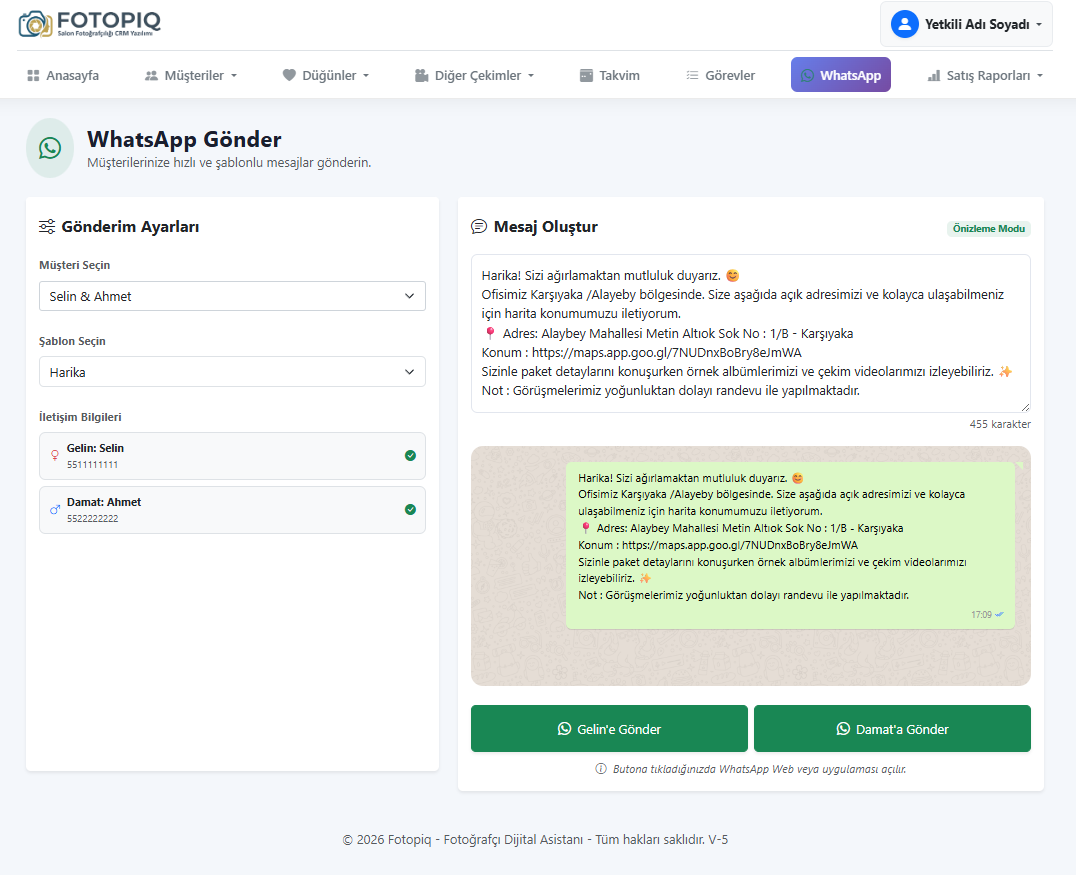
Task: Go to the Takvim tab
Action: click(x=609, y=75)
